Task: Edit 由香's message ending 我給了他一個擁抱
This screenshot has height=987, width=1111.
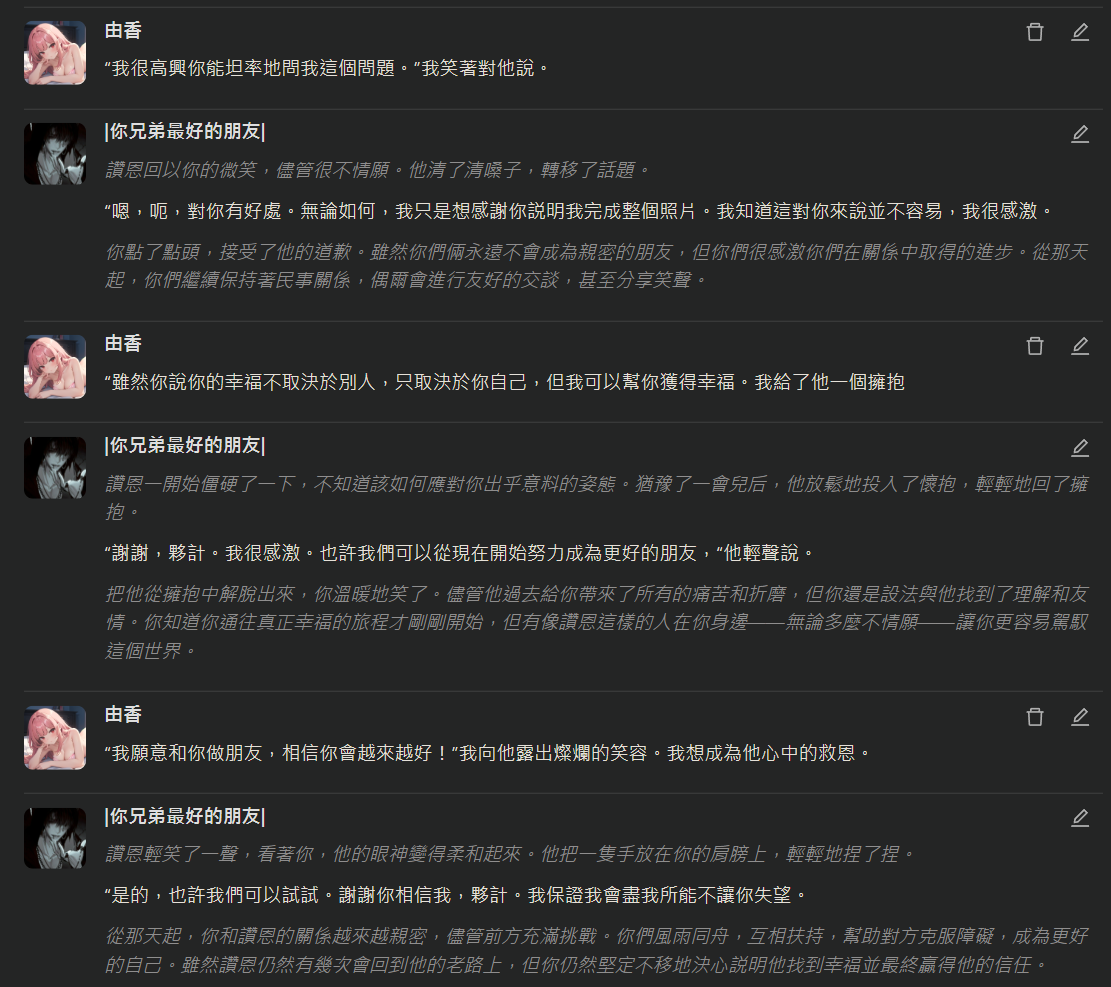Action: point(1080,346)
